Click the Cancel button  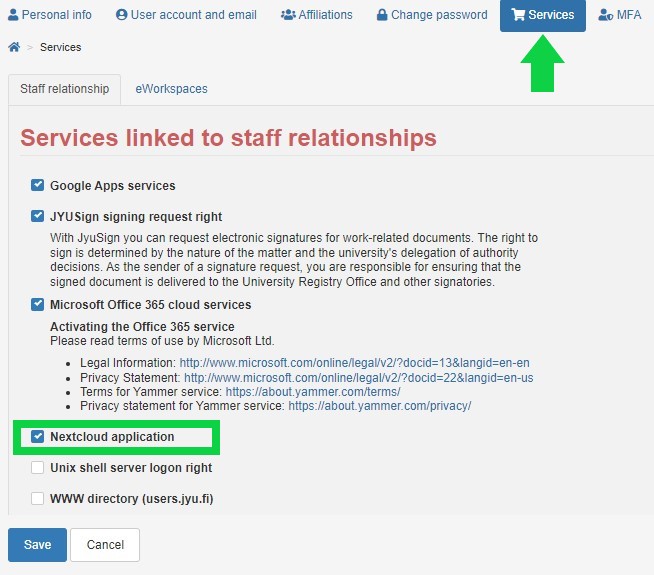click(105, 545)
